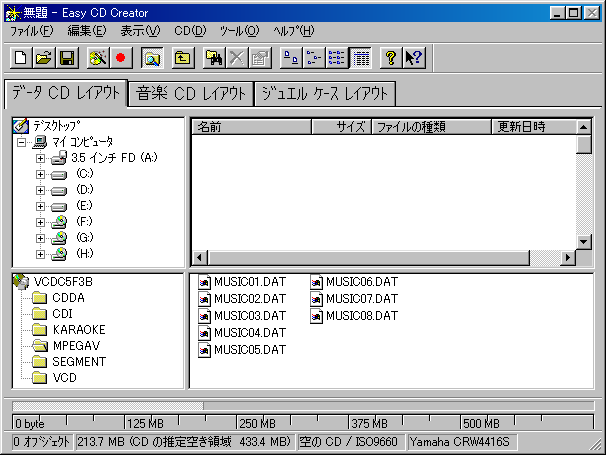Select file MUSIC07.DAT
This screenshot has width=606, height=455.
[x=354, y=299]
